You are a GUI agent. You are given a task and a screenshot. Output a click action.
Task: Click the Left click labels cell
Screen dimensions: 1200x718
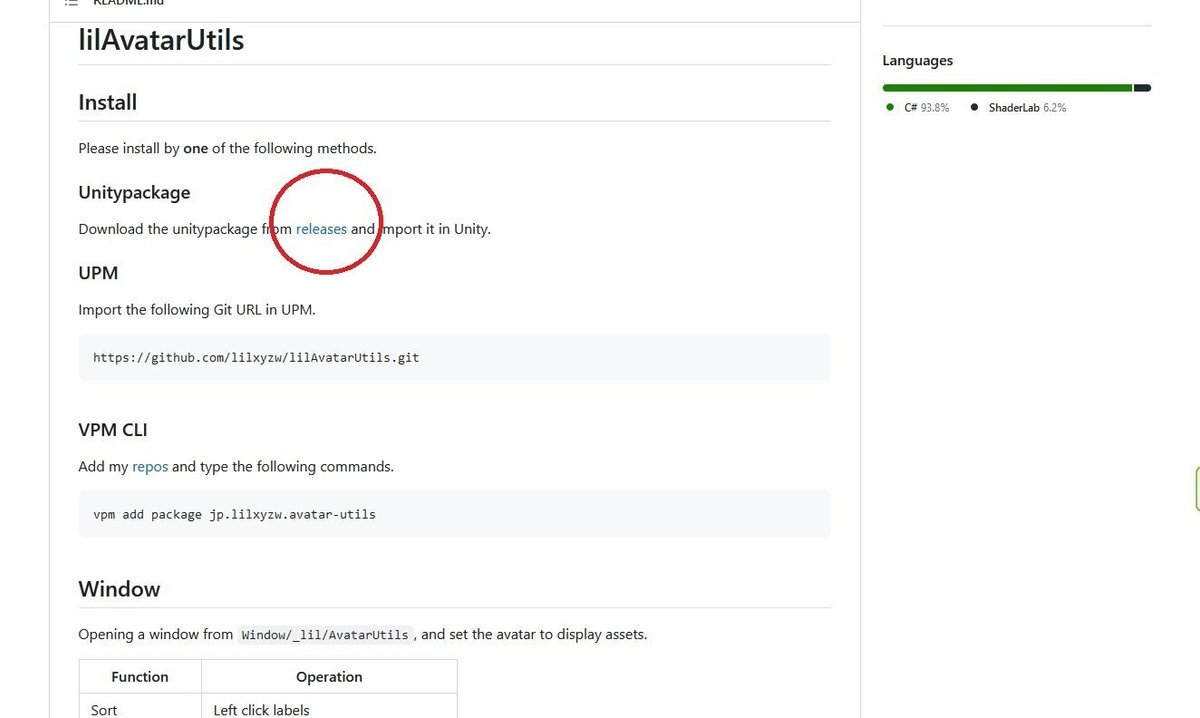(x=329, y=706)
